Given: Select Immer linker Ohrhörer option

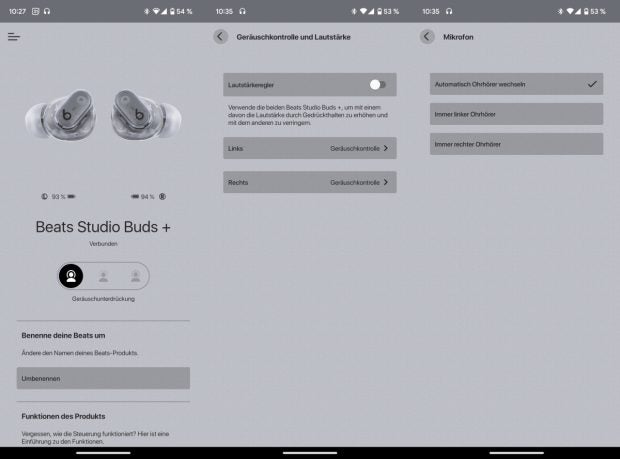Looking at the screenshot, I should click(516, 114).
